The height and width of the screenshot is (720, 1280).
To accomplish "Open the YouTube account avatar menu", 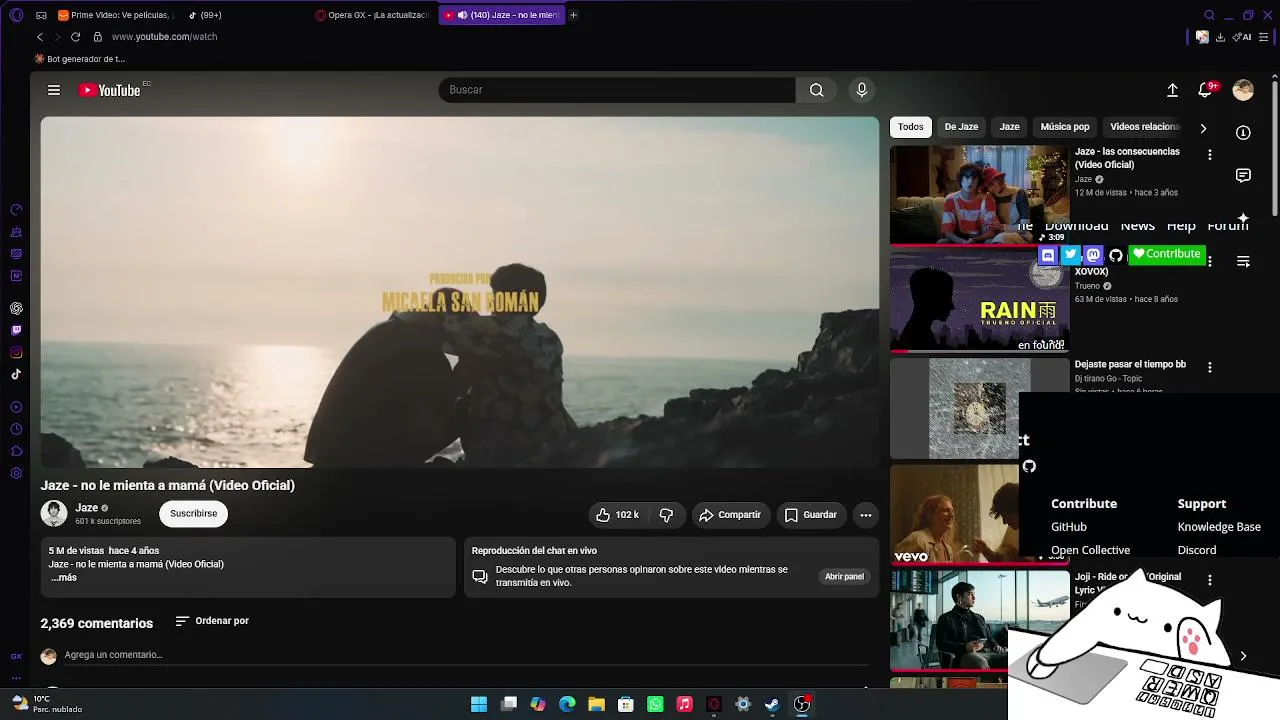I will 1243,90.
